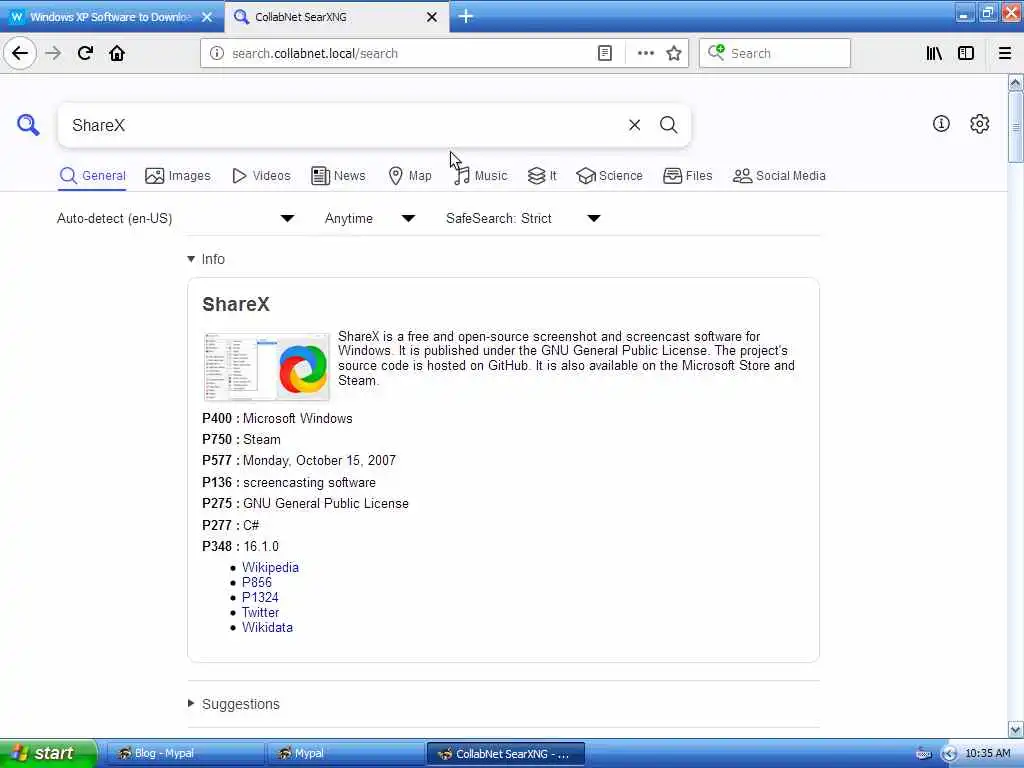Viewport: 1024px width, 768px height.
Task: Click the 10:35 AM taskbar clock
Action: (x=987, y=754)
